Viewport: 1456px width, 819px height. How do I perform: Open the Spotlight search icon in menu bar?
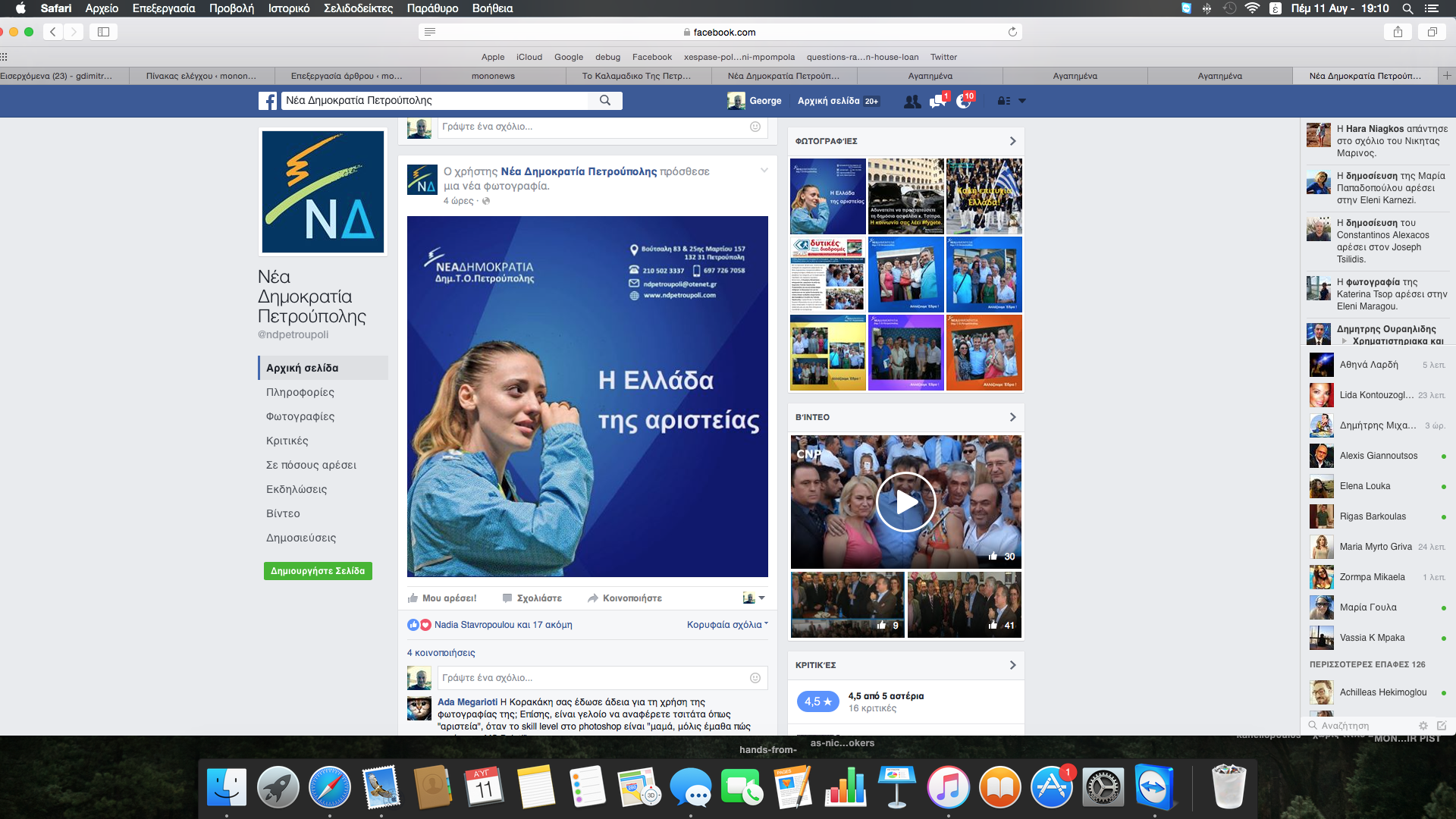click(1407, 8)
